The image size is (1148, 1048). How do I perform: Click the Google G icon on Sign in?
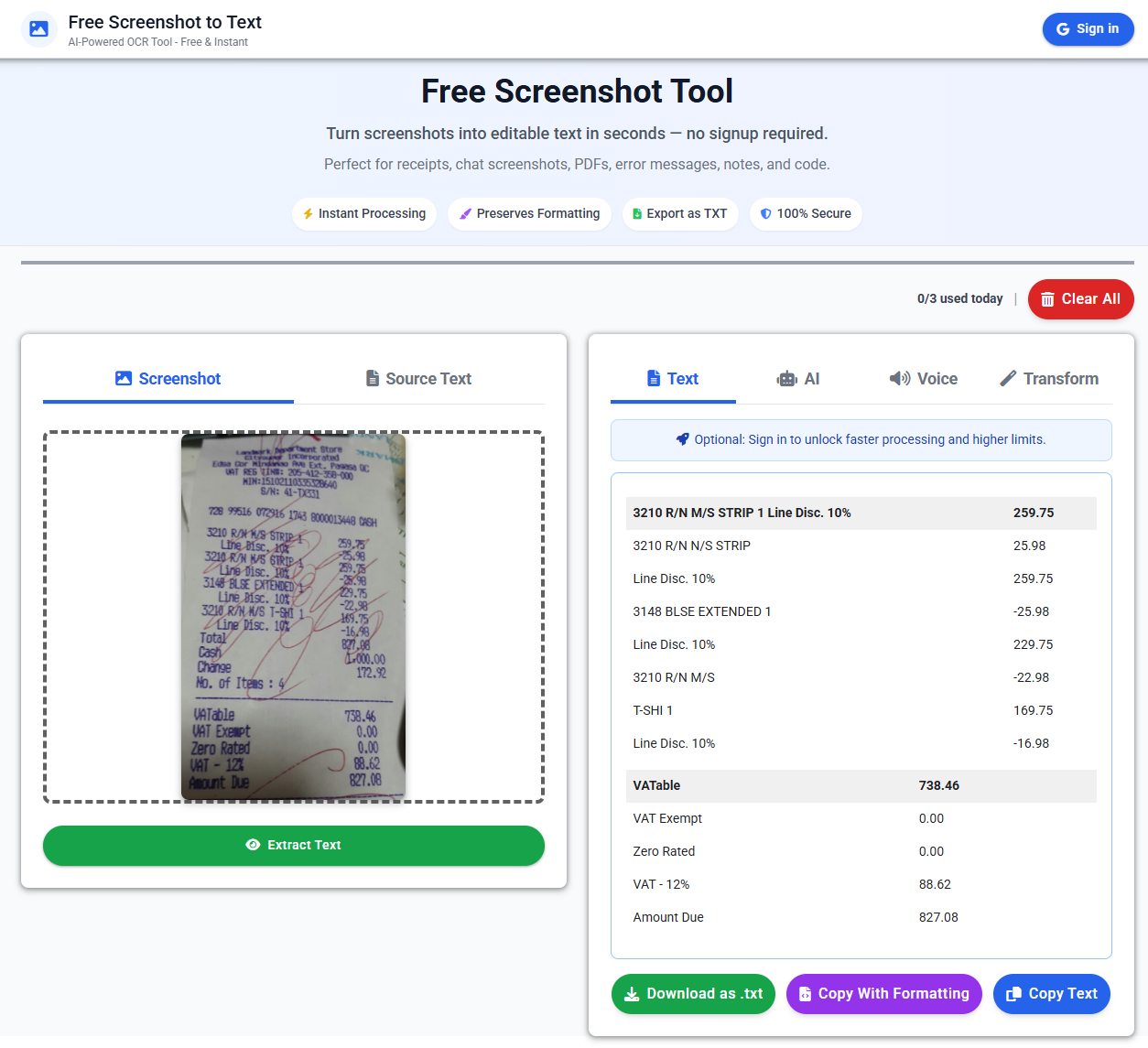[1063, 28]
